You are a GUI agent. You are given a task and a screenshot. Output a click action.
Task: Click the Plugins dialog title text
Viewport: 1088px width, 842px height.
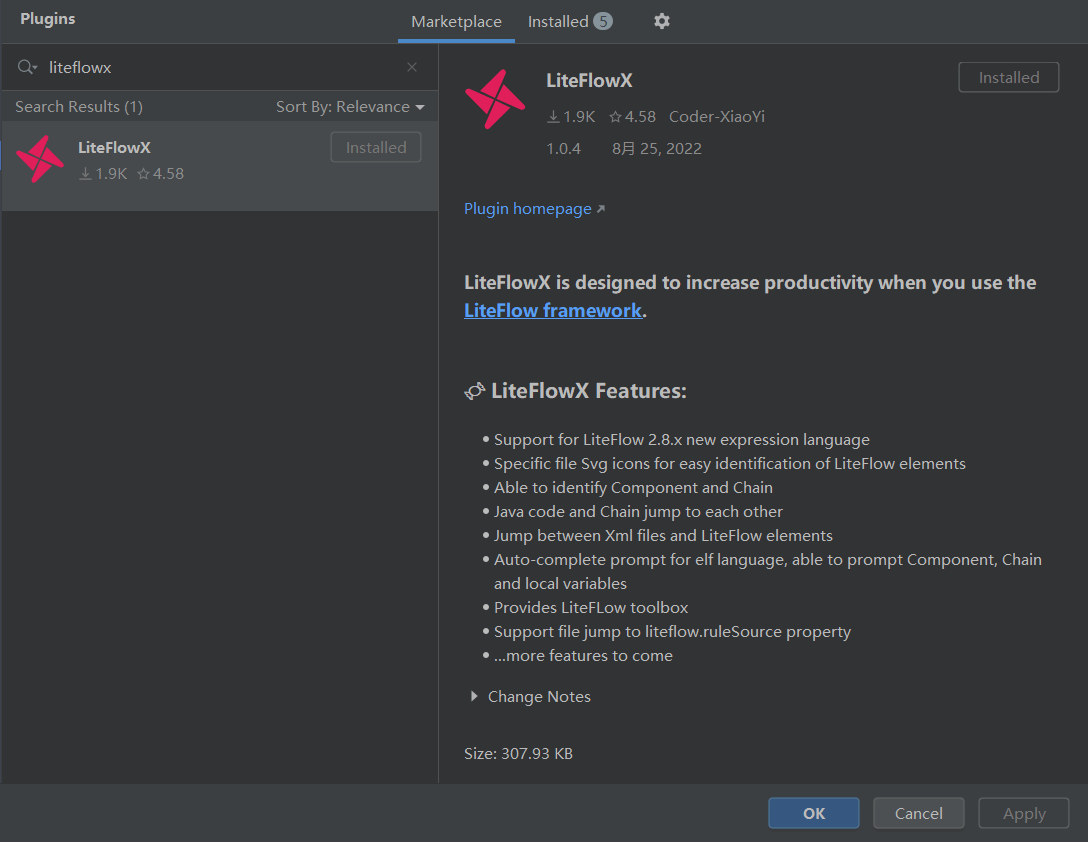(x=47, y=19)
